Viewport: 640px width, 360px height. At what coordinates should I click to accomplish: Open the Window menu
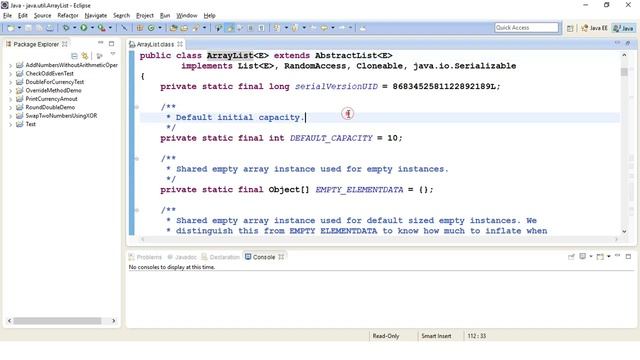187,16
